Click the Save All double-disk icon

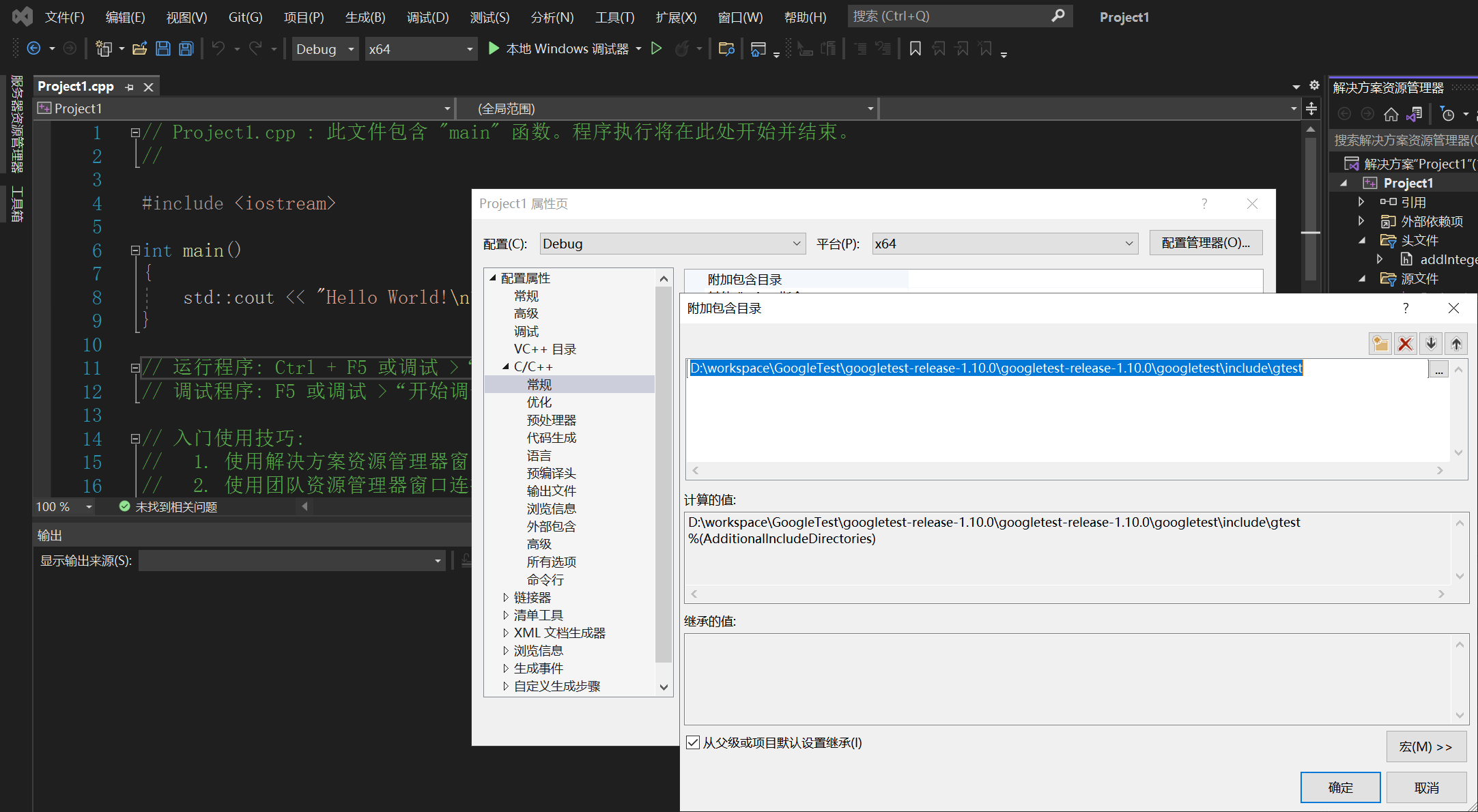coord(186,48)
